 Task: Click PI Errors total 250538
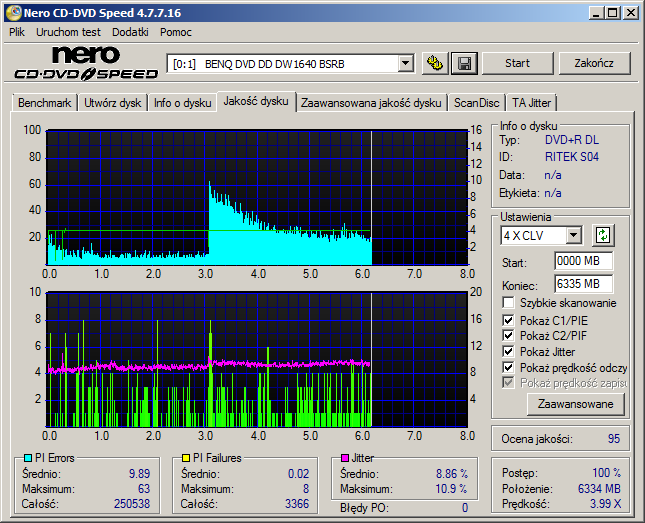click(x=132, y=504)
